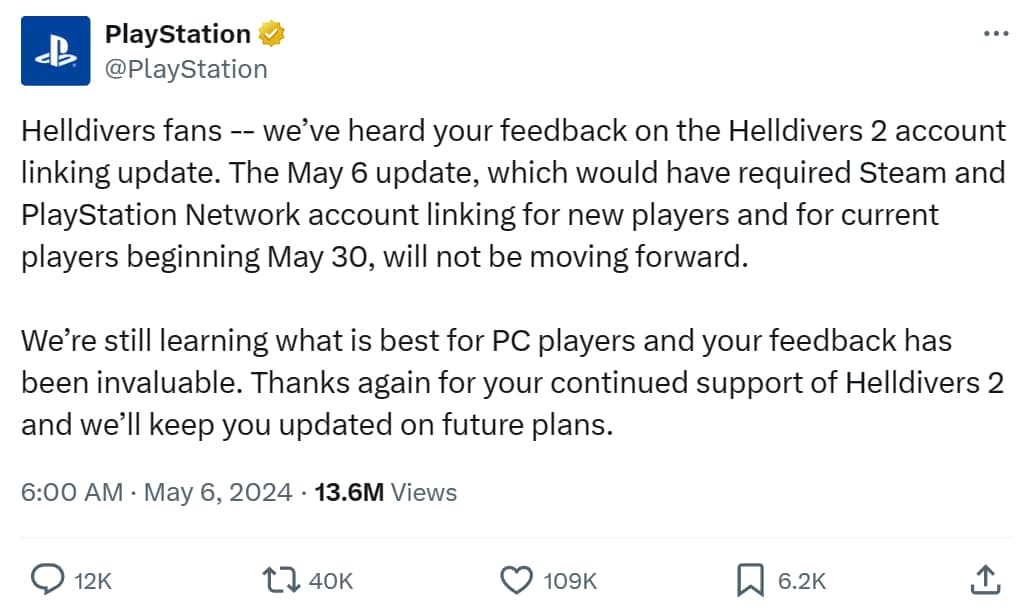Viewport: 1023px width, 613px height.
Task: Click the paragraph starting "Helldivers fans"
Action: tap(512, 193)
